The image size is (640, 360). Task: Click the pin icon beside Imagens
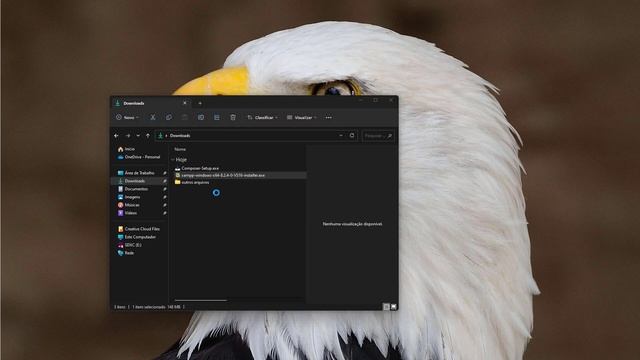(164, 197)
